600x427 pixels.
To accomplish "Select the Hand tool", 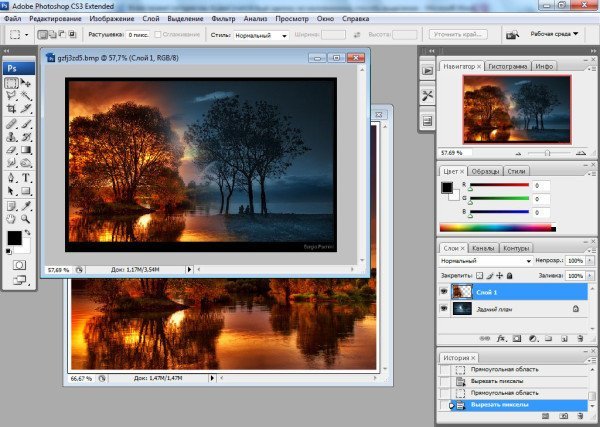I will pos(11,219).
